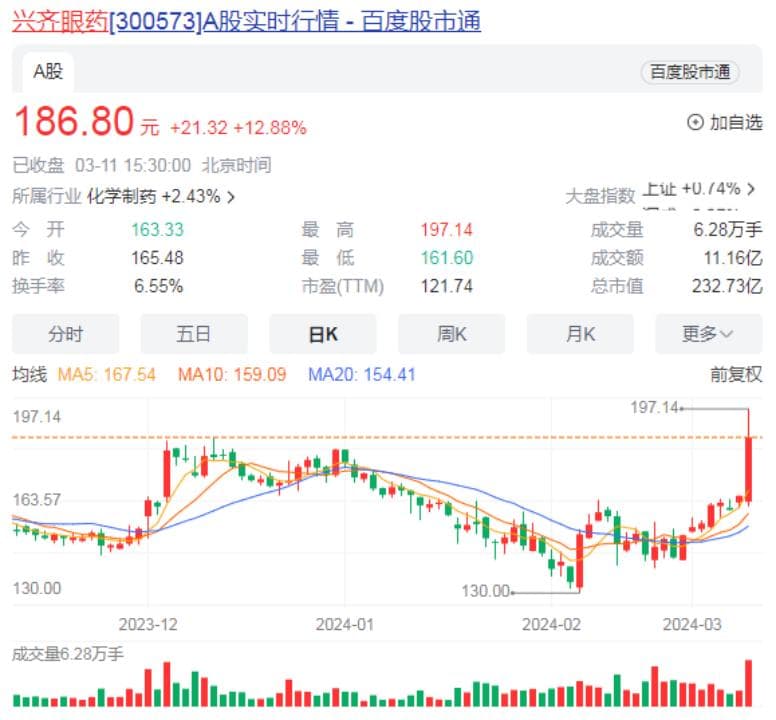Expand industry details chevron after +2.43%
The width and height of the screenshot is (776, 720).
pyautogui.click(x=231, y=197)
